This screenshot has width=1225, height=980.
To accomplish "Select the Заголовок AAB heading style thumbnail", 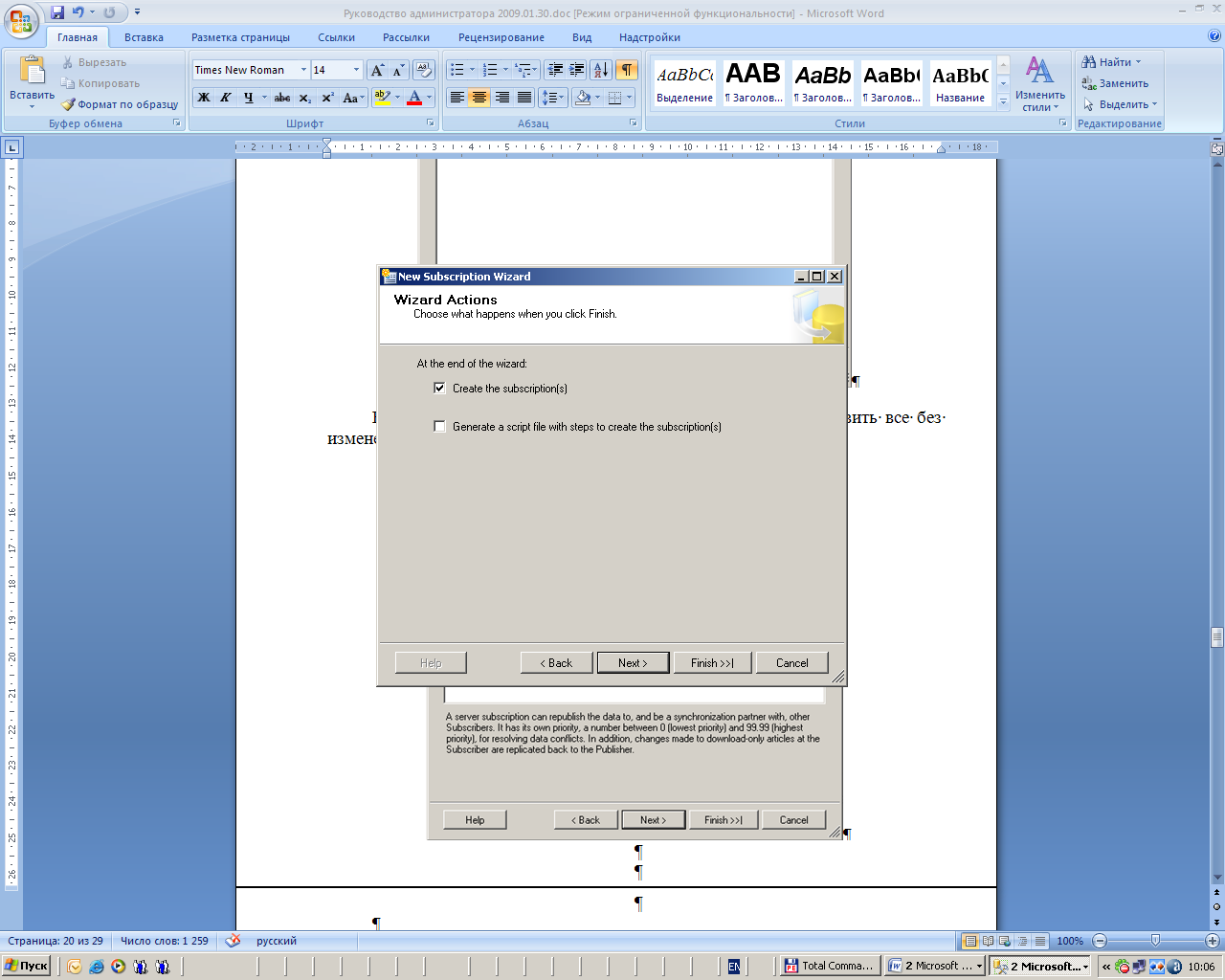I will (x=753, y=82).
